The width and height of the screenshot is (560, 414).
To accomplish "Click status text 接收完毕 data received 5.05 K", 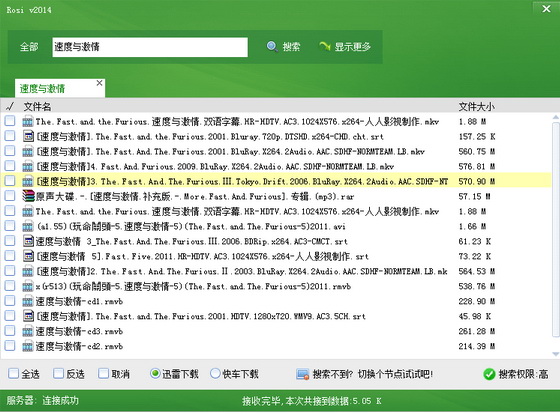I will [312, 401].
